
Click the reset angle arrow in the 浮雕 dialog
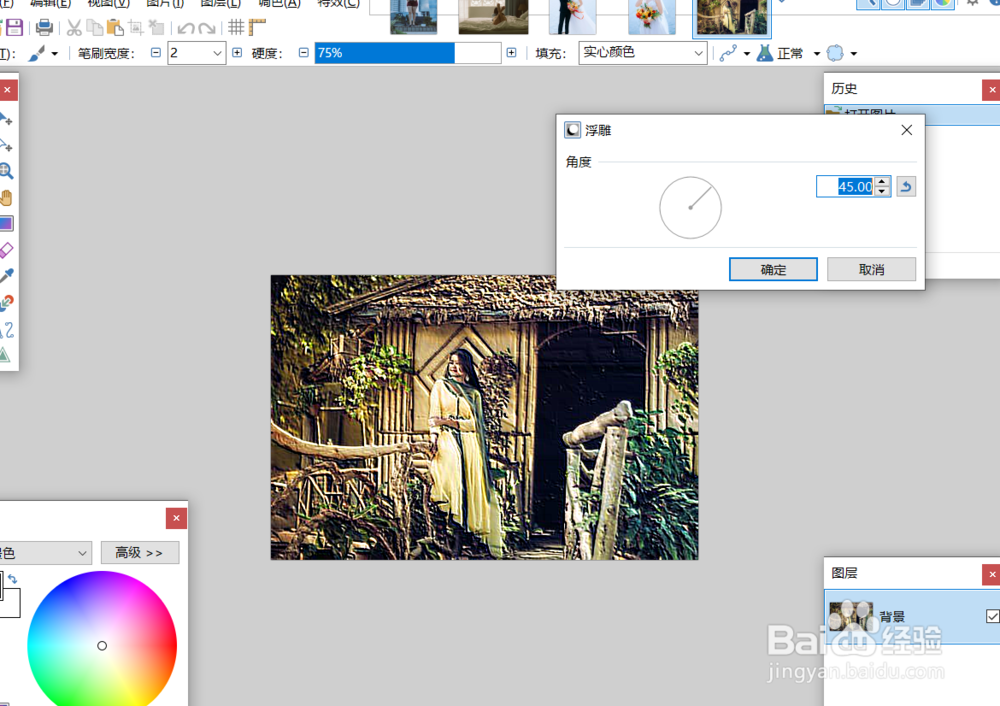pyautogui.click(x=906, y=186)
